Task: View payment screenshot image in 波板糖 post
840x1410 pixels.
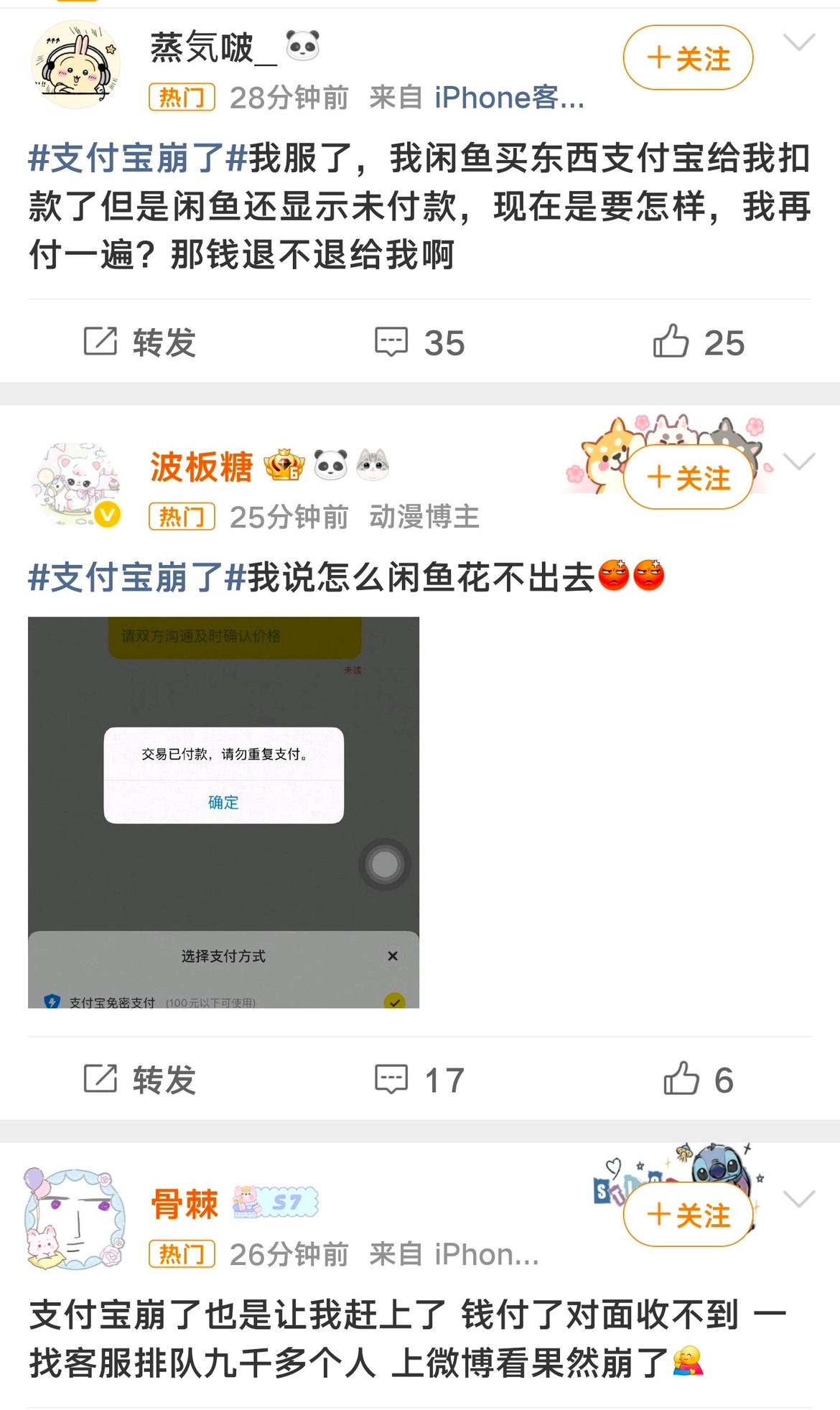Action: [x=223, y=812]
